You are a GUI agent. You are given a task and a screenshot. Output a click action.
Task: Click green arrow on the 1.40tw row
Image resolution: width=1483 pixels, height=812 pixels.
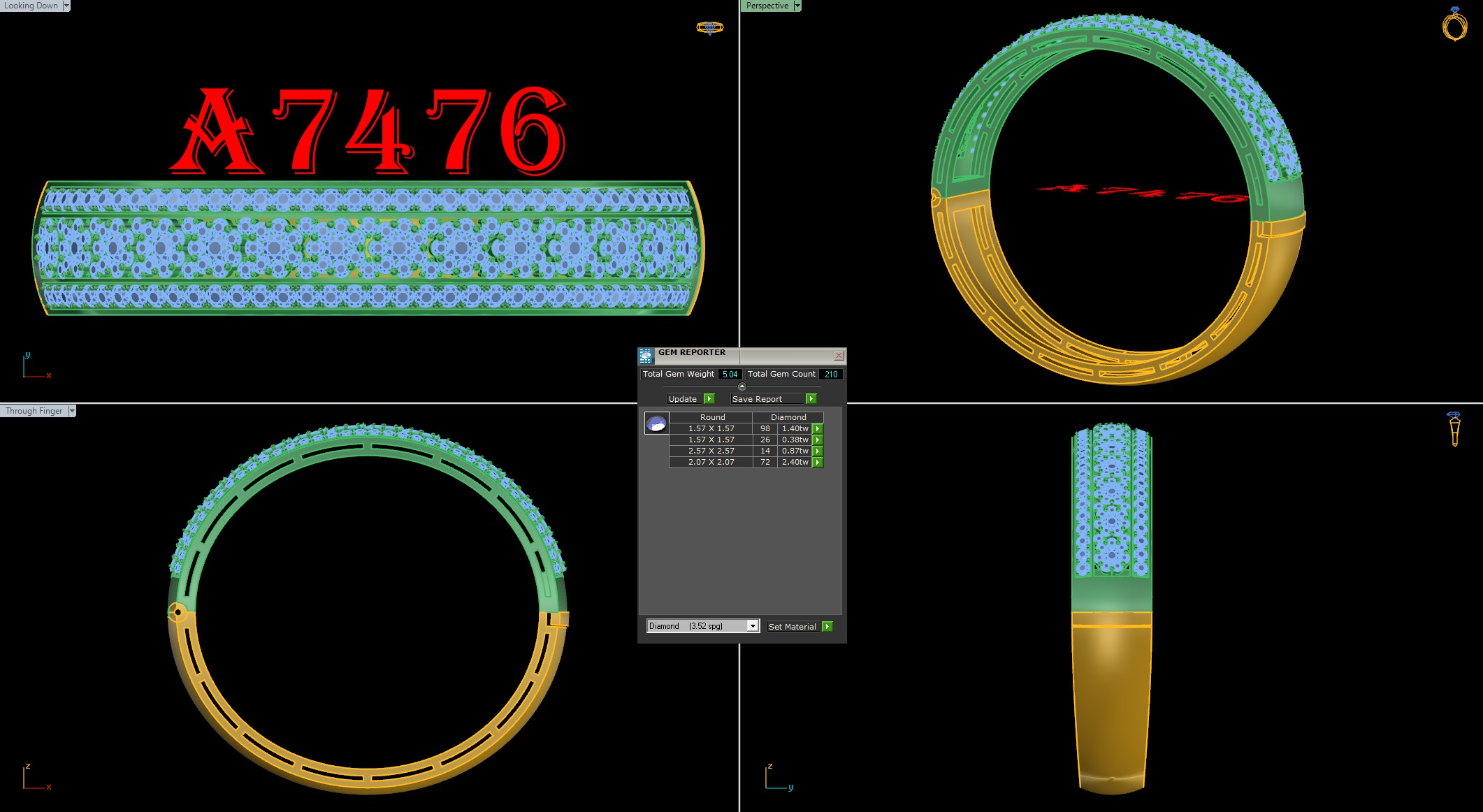coord(818,429)
